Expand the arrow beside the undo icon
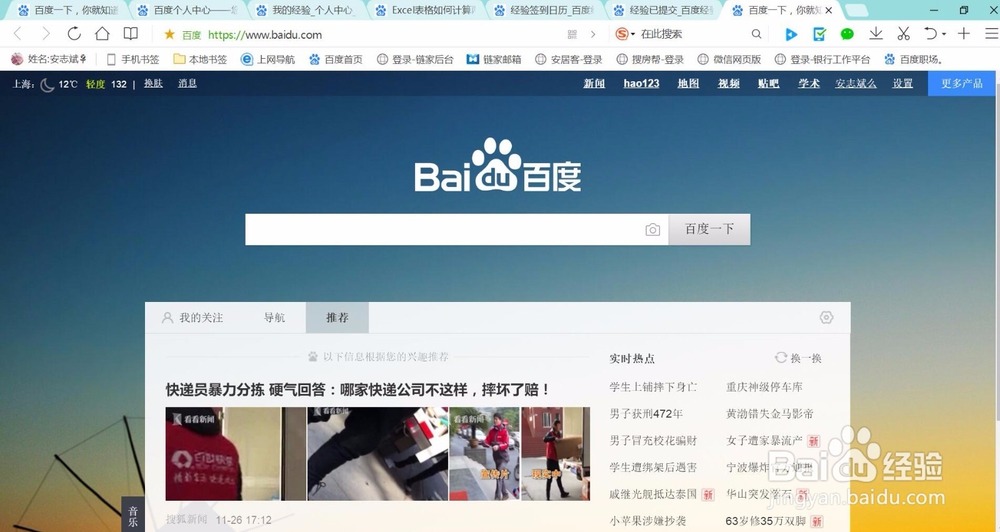This screenshot has width=1000, height=532. [x=944, y=34]
